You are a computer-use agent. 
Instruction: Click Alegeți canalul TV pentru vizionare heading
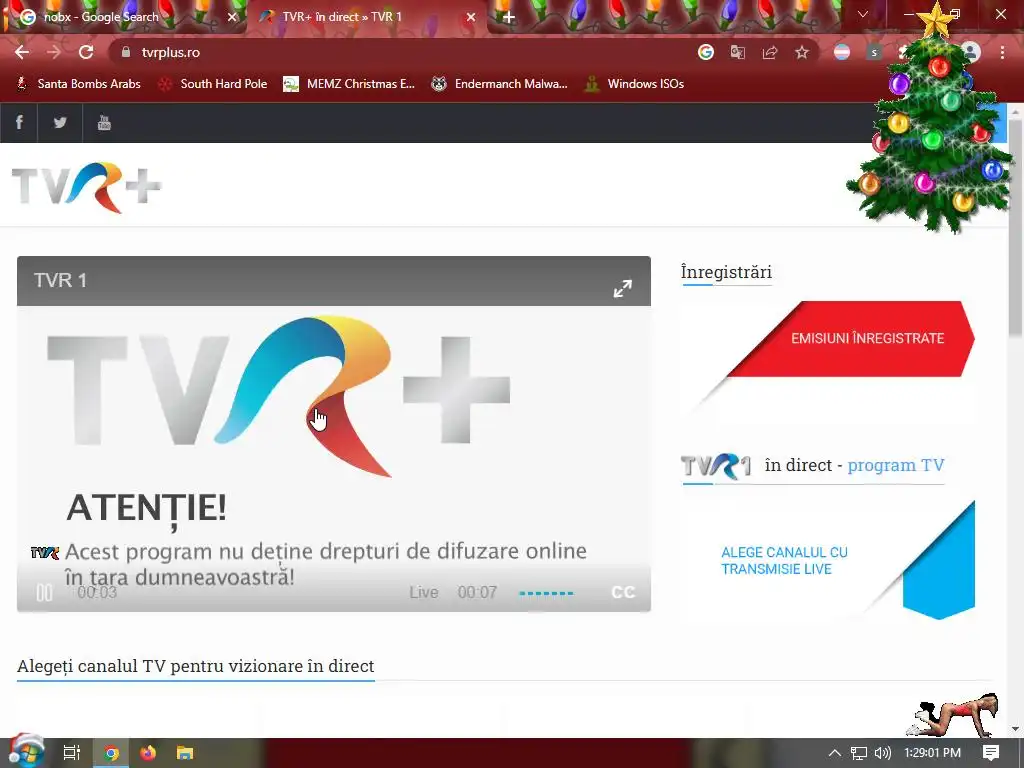tap(196, 666)
